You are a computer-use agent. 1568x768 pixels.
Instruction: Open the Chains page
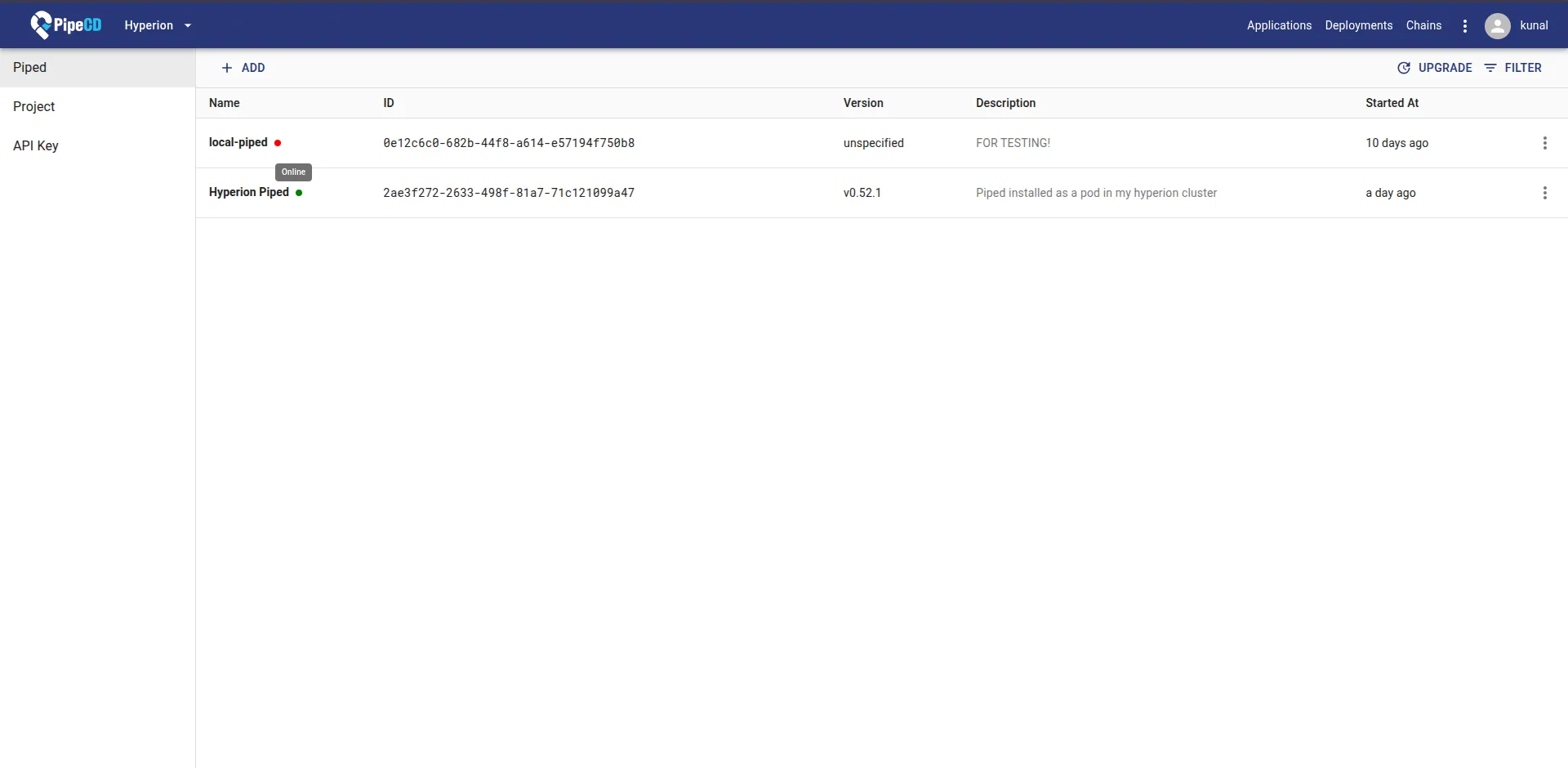(1423, 25)
